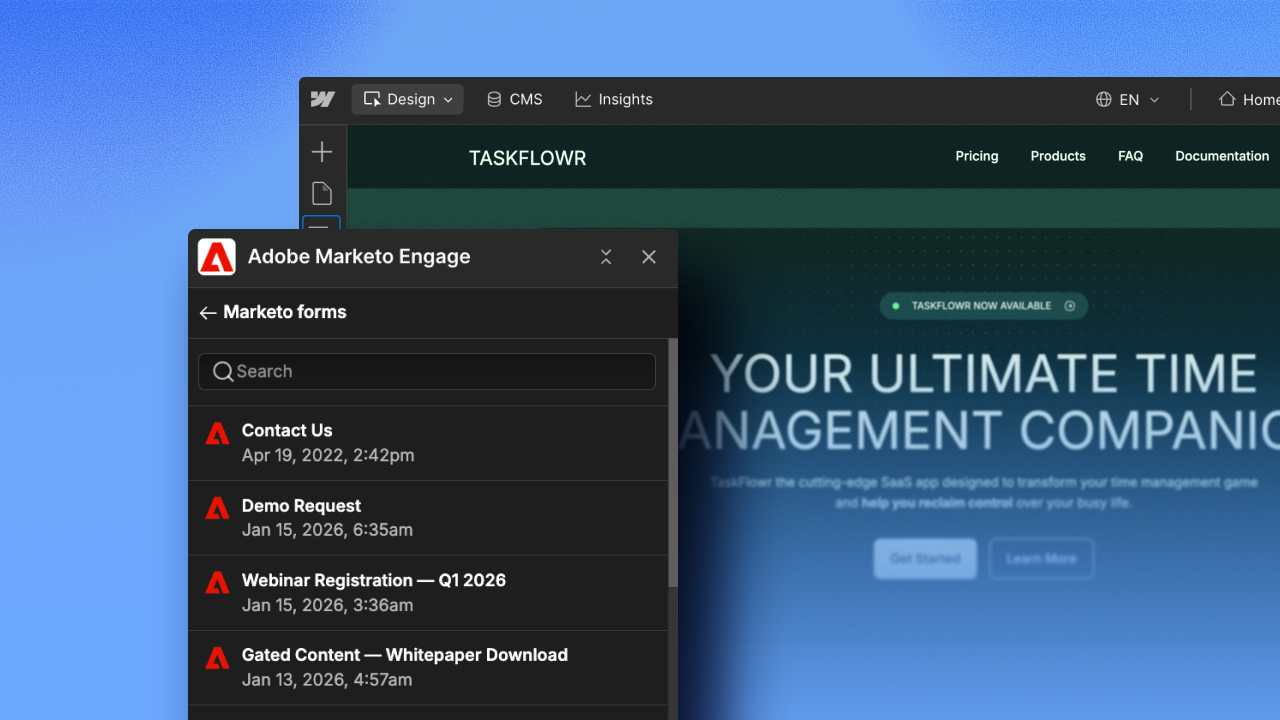Open the Pages panel in the left sidebar

[322, 193]
